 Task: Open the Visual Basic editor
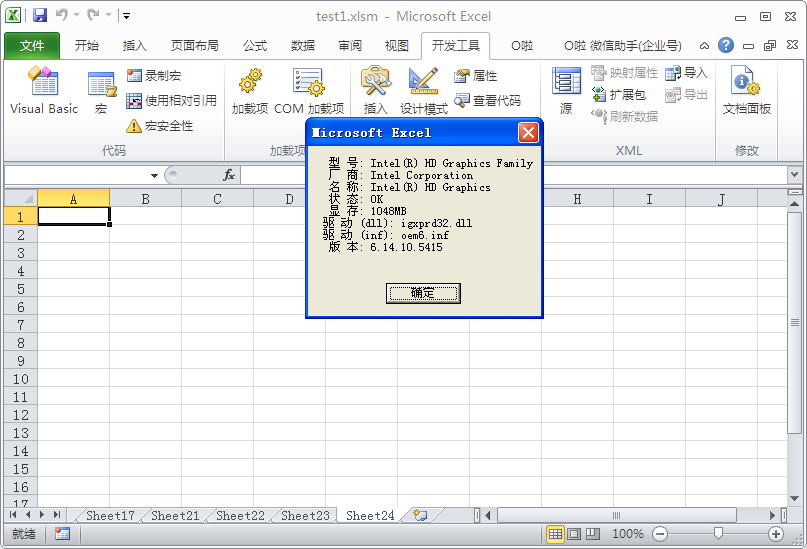click(x=44, y=90)
